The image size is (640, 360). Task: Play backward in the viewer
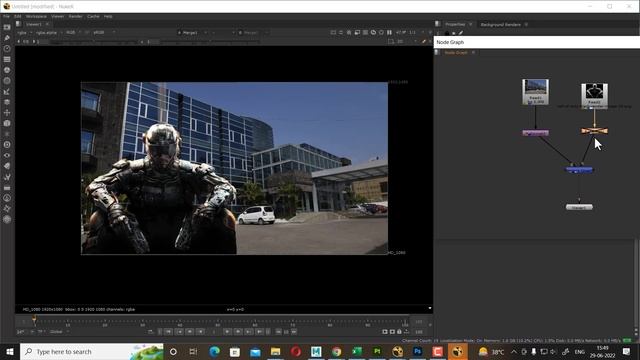click(x=200, y=332)
